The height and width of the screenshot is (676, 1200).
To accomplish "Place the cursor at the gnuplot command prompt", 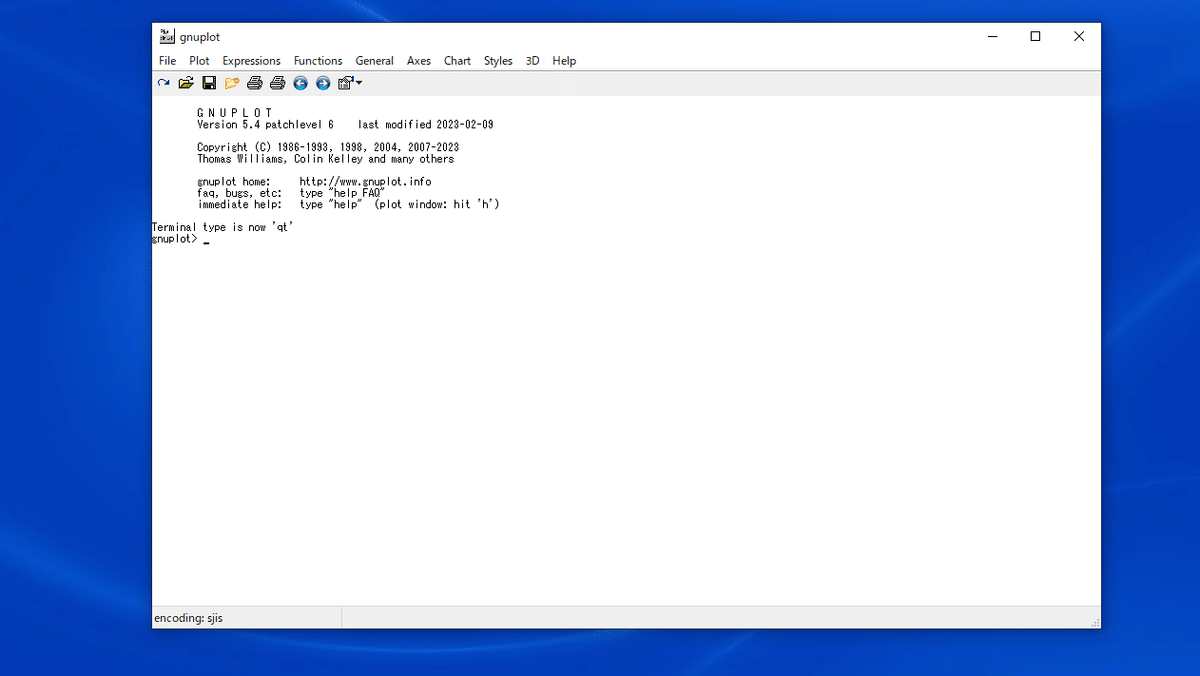I will coord(206,240).
